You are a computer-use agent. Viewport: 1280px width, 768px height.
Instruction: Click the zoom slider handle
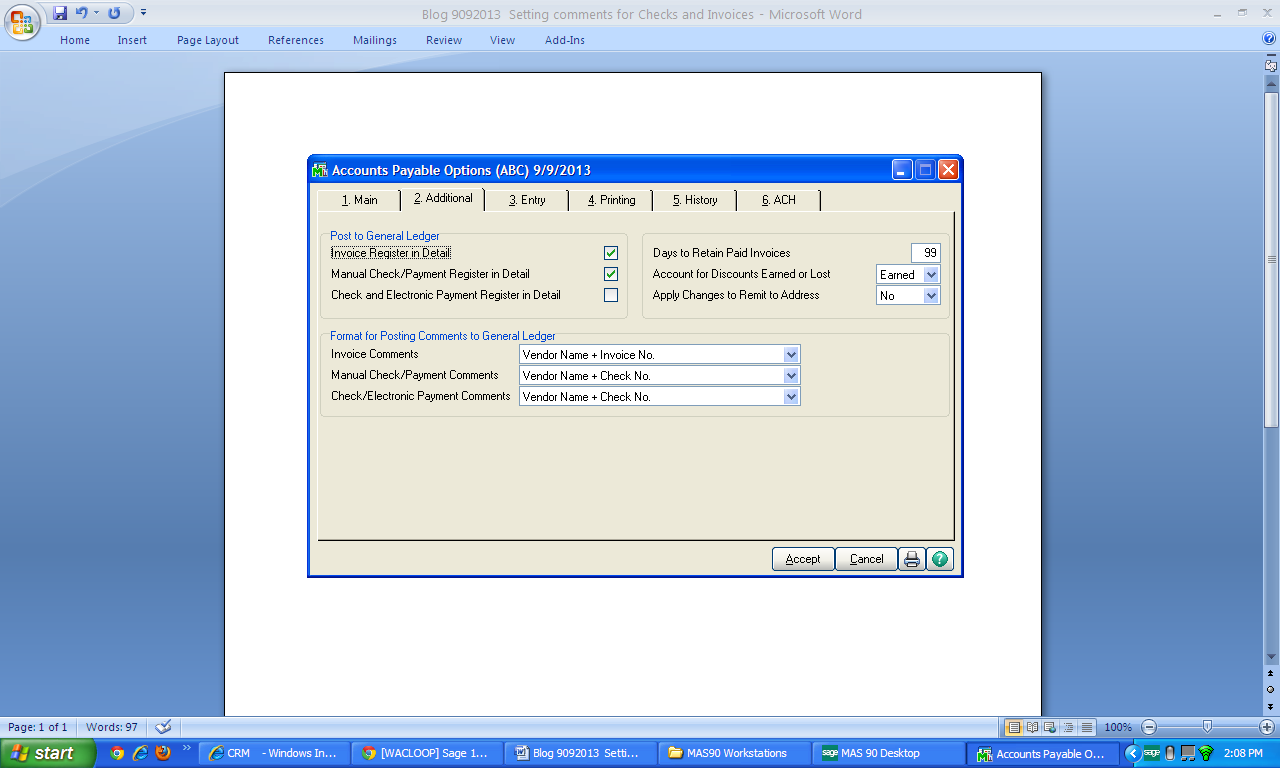click(x=1207, y=727)
